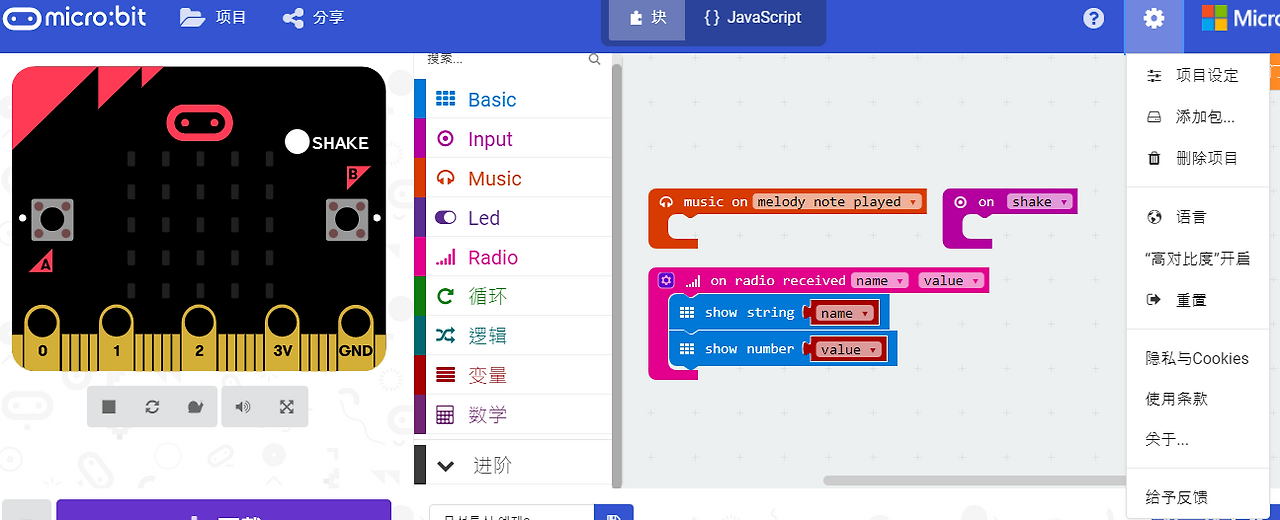The image size is (1280, 520).
Task: Click the 分享 share button
Action: click(313, 17)
